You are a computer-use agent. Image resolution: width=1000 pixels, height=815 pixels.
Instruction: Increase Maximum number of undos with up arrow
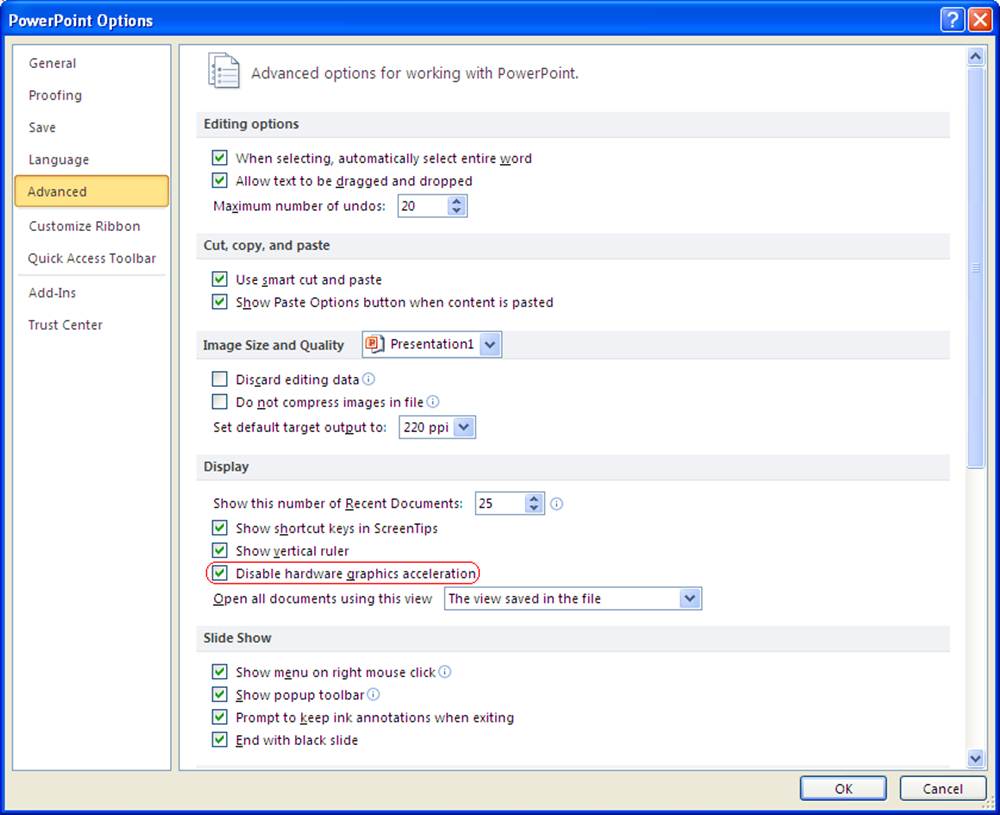point(457,201)
